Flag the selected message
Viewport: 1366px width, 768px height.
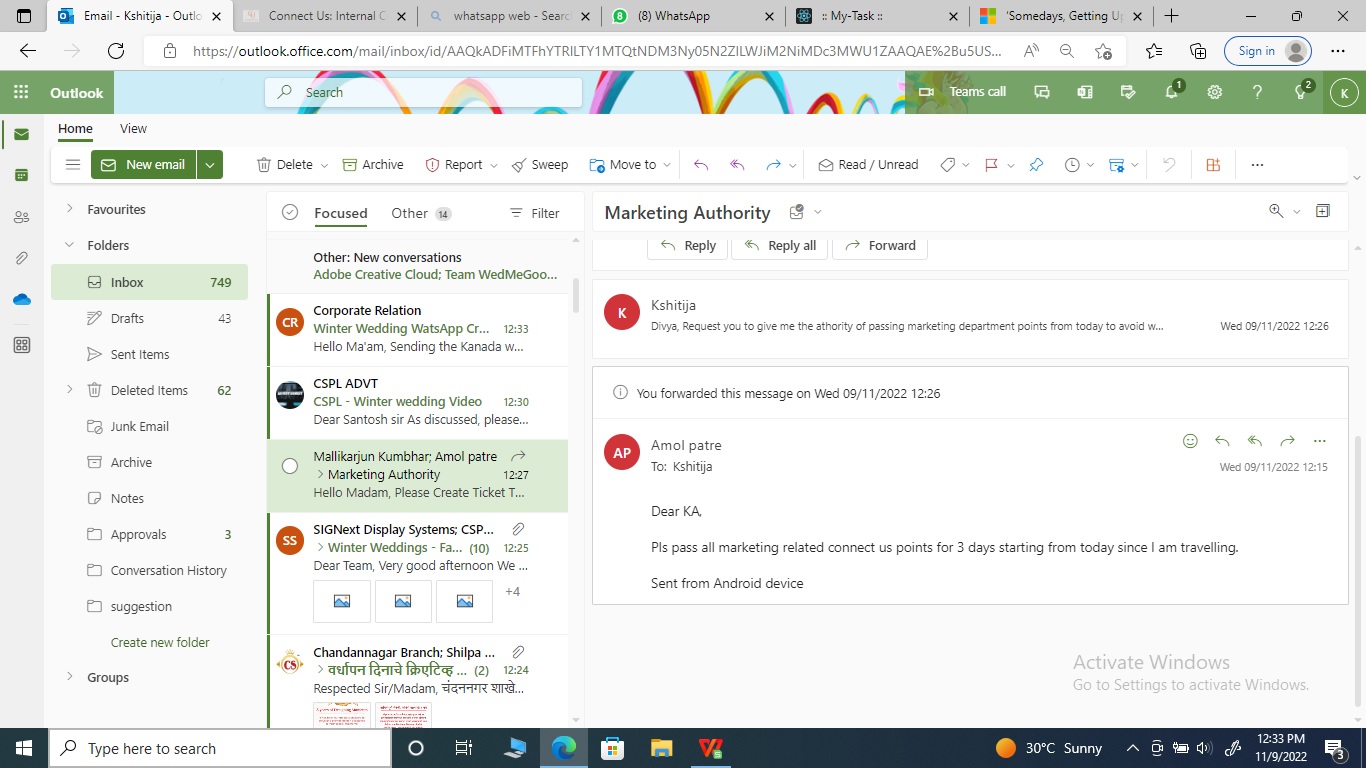(992, 165)
